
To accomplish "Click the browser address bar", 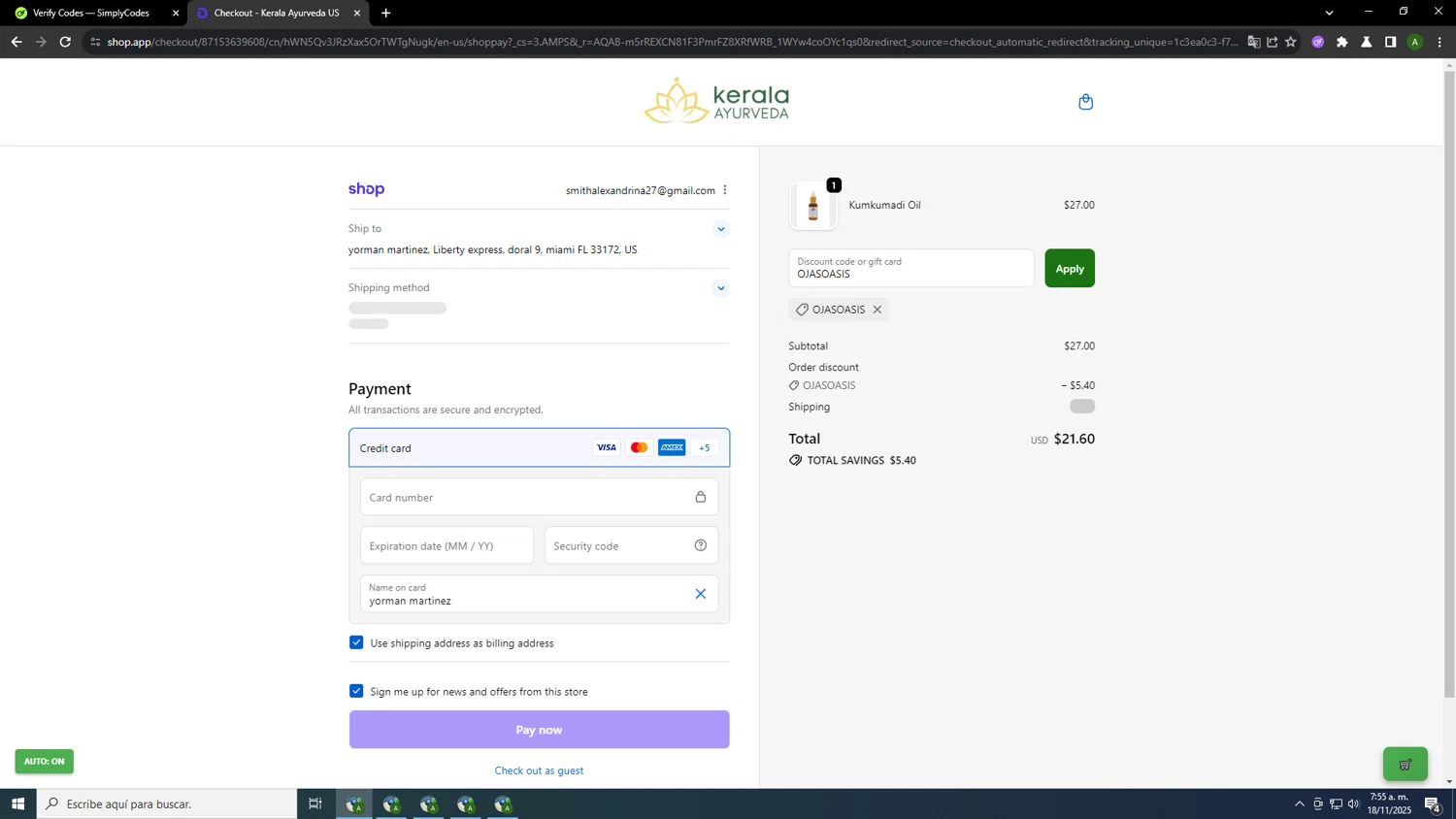I will pos(672,42).
